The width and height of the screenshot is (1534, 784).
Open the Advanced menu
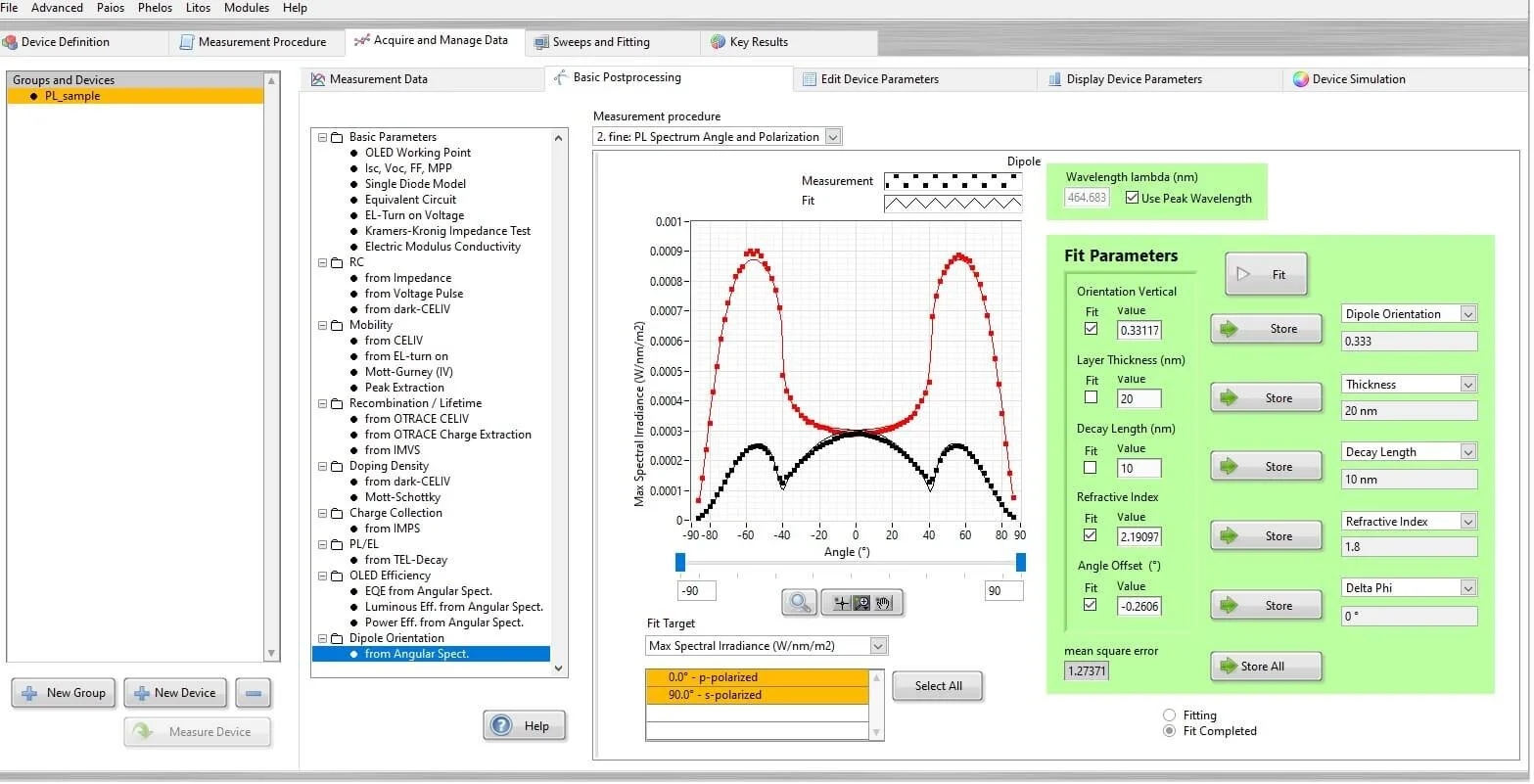pyautogui.click(x=56, y=8)
